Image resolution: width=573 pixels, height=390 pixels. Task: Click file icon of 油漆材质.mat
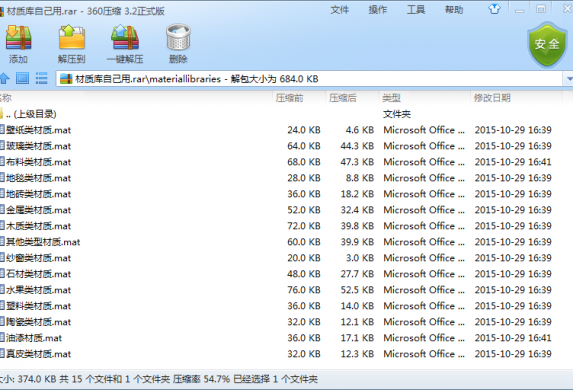click(2, 338)
